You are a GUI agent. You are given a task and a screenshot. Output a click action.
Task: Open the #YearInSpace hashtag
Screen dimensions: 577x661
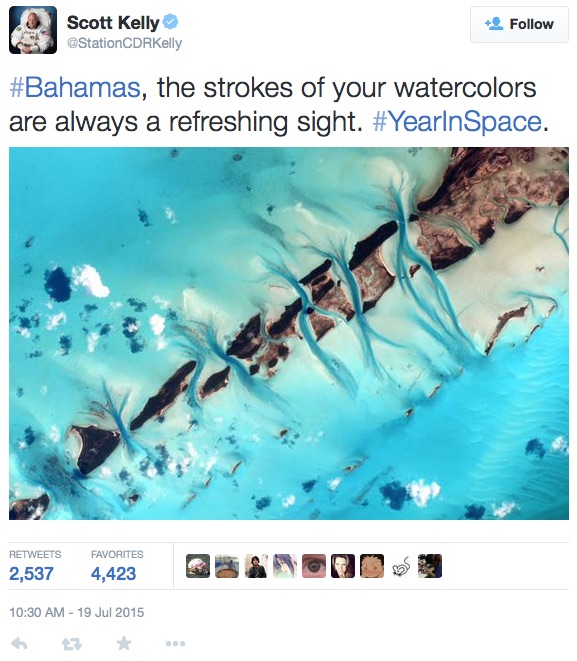pyautogui.click(x=456, y=122)
